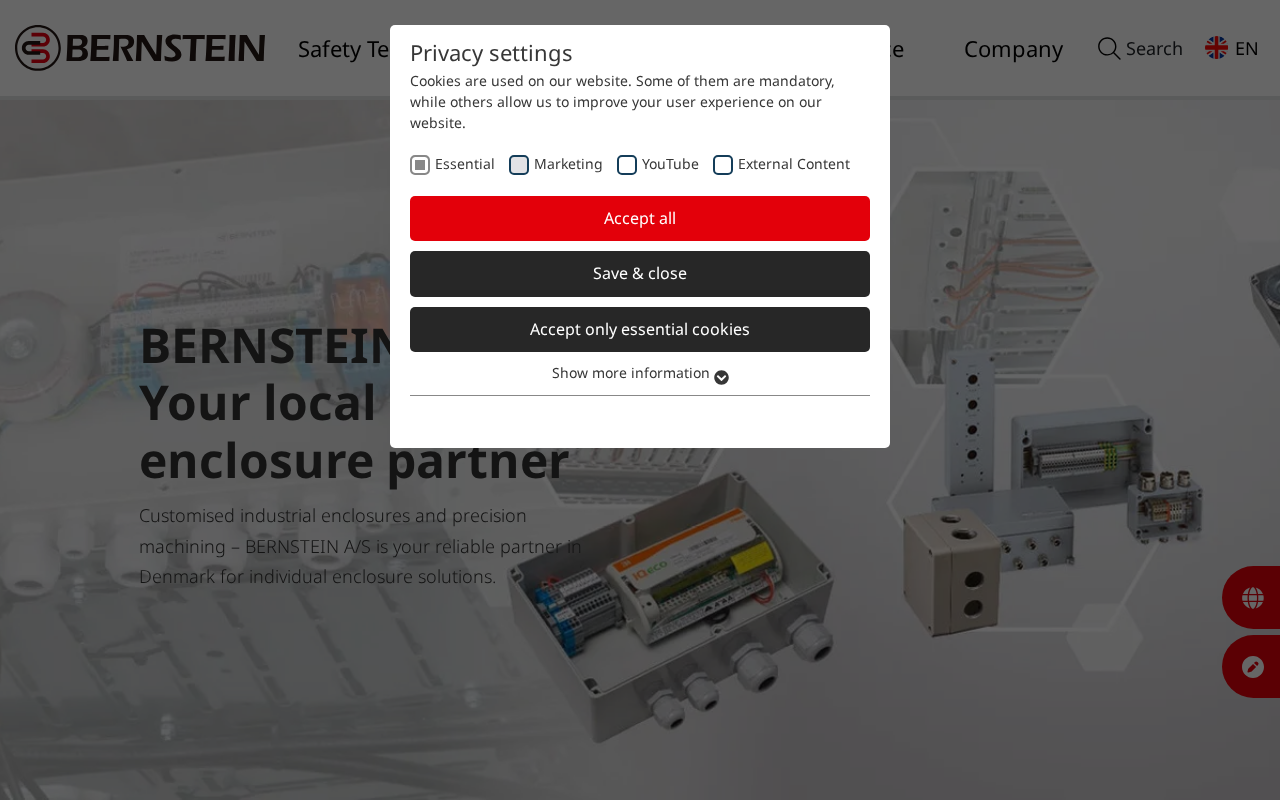Click the search magnifier icon
The image size is (1280, 800).
coord(1109,48)
